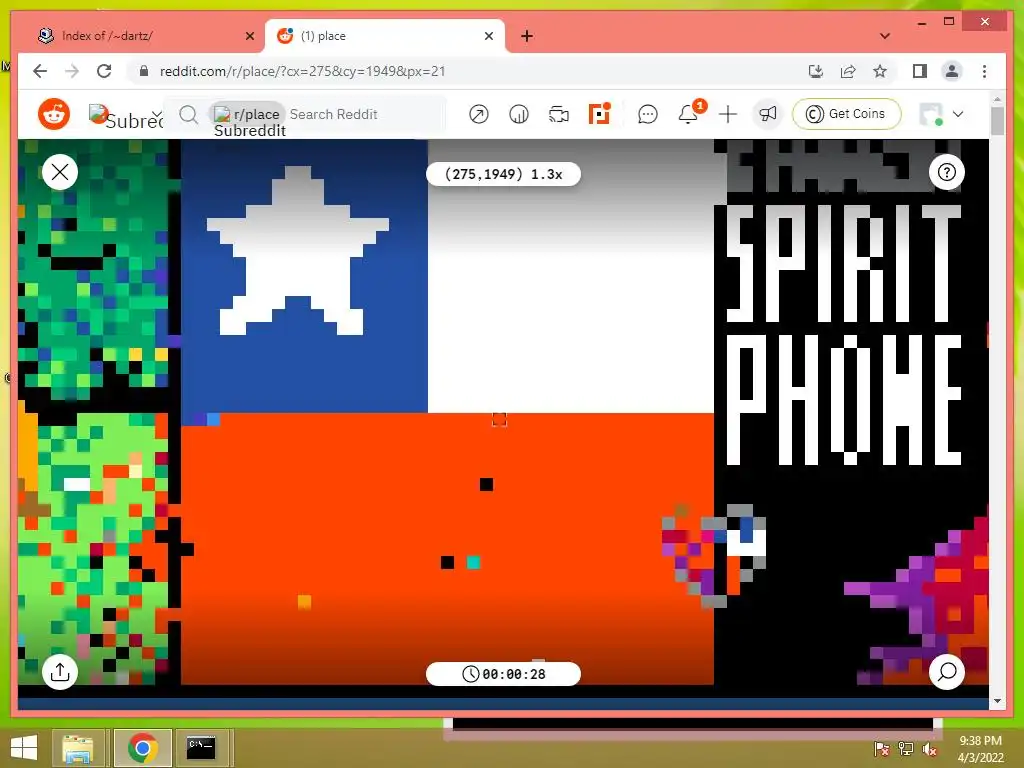
Task: Open a new browser tab
Action: tap(527, 36)
